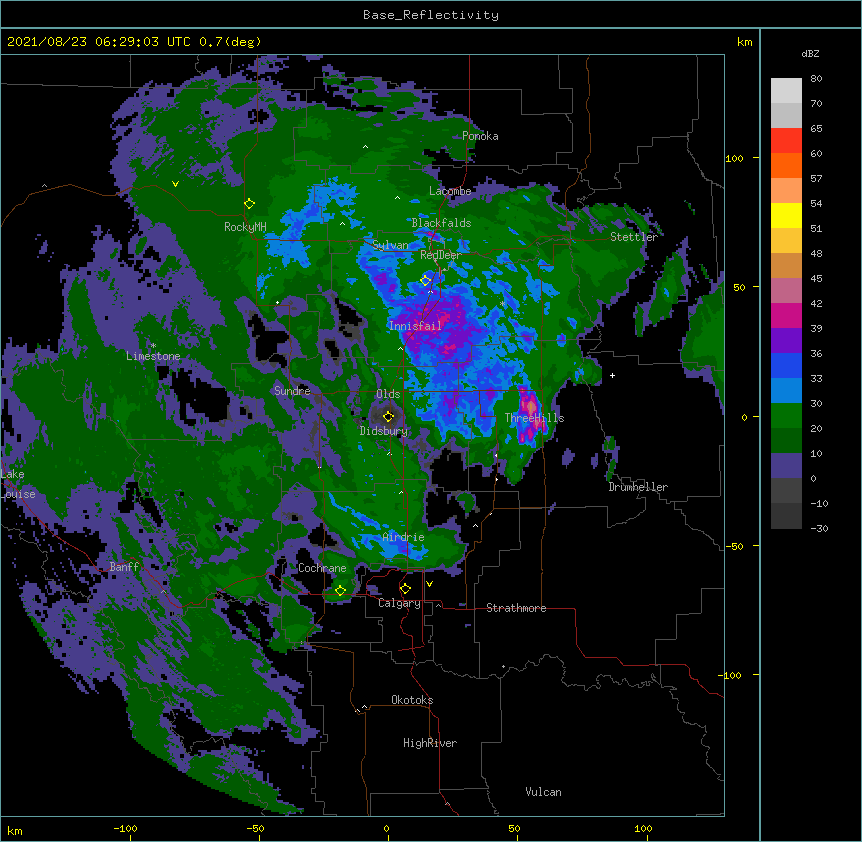Image resolution: width=862 pixels, height=842 pixels.
Task: Click the yellow diamond marker near RockyMH
Action: click(x=250, y=204)
